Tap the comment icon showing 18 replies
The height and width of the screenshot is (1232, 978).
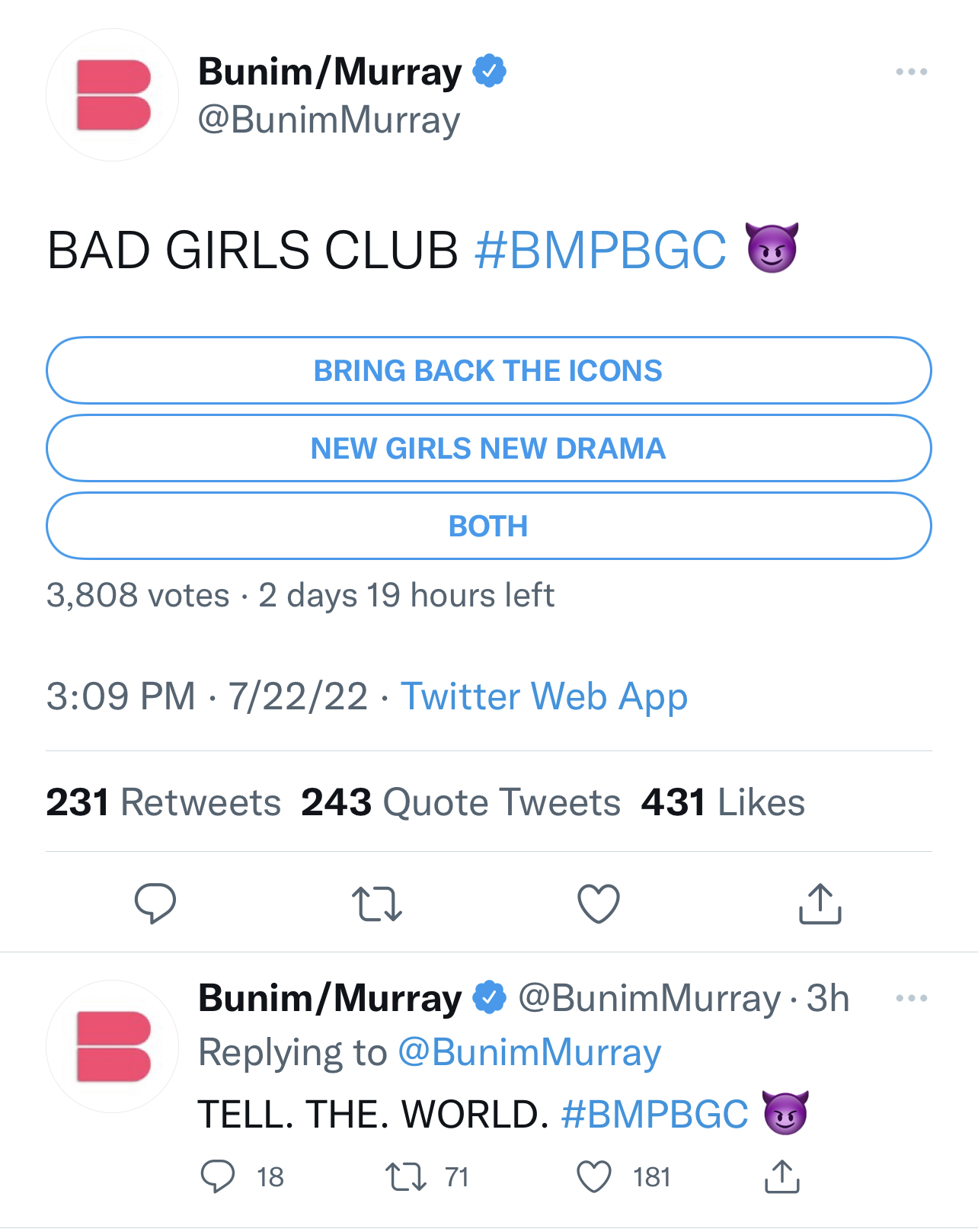[218, 1176]
